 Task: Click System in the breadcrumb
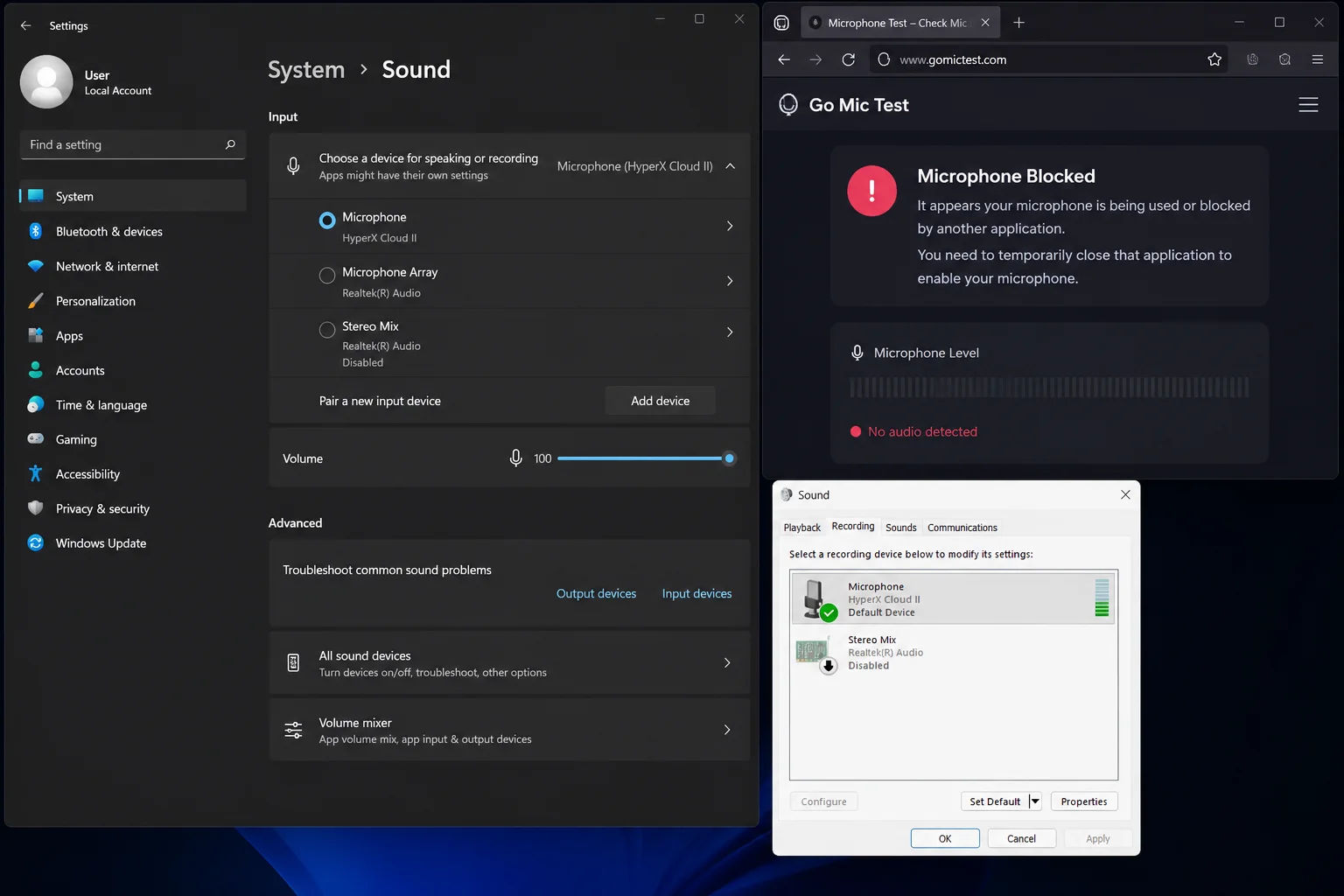click(x=306, y=70)
